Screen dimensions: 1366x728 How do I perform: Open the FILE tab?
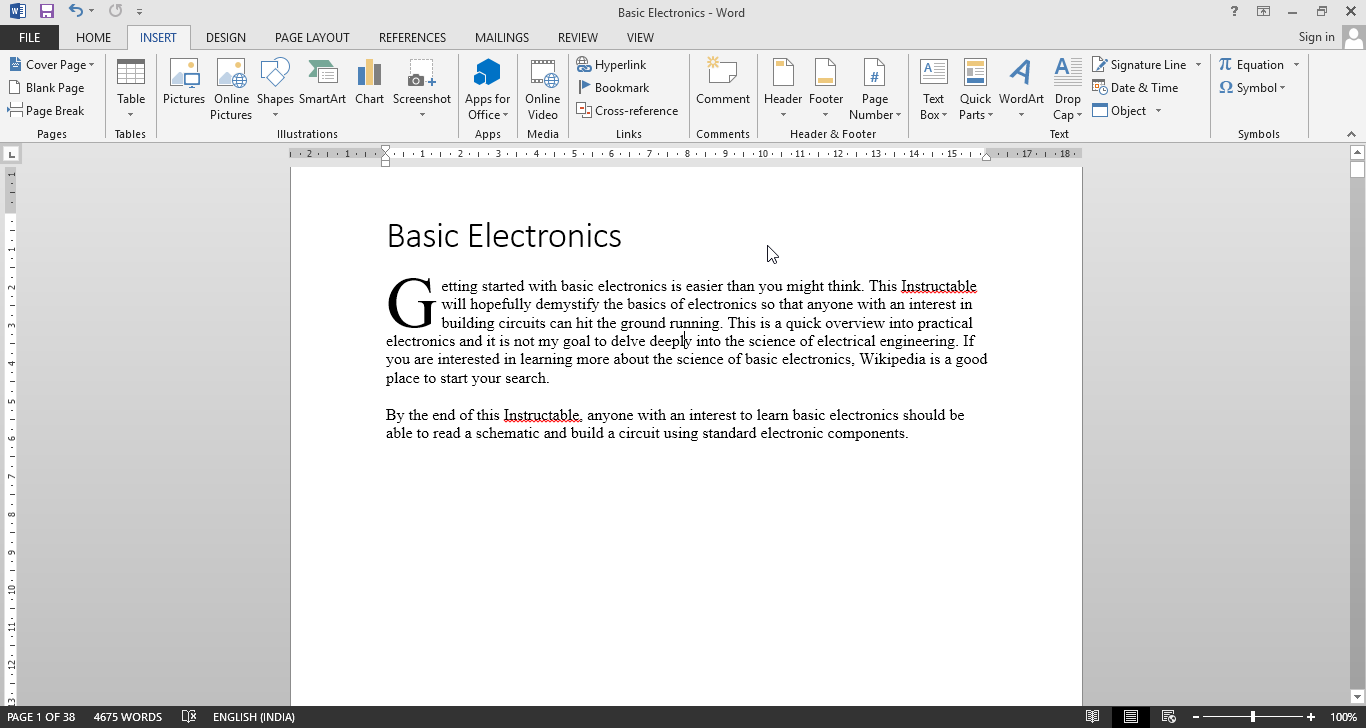click(29, 38)
